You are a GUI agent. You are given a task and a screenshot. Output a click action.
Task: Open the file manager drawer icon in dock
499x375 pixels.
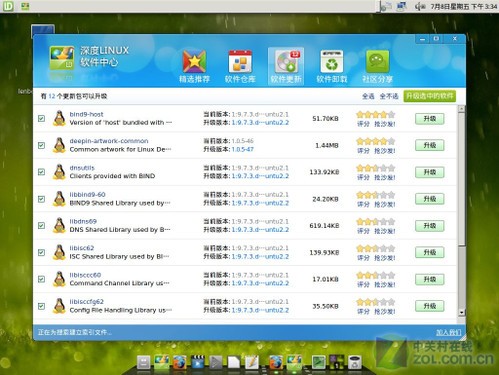[144, 363]
